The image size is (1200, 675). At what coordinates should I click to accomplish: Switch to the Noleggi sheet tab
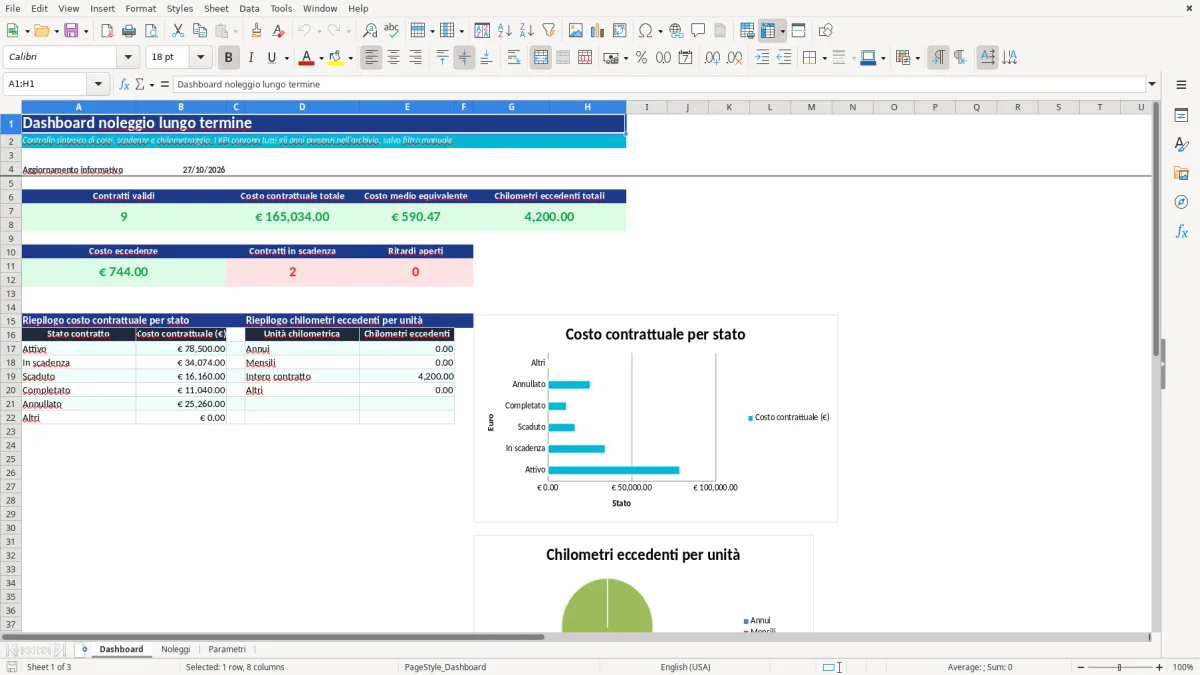[x=175, y=649]
